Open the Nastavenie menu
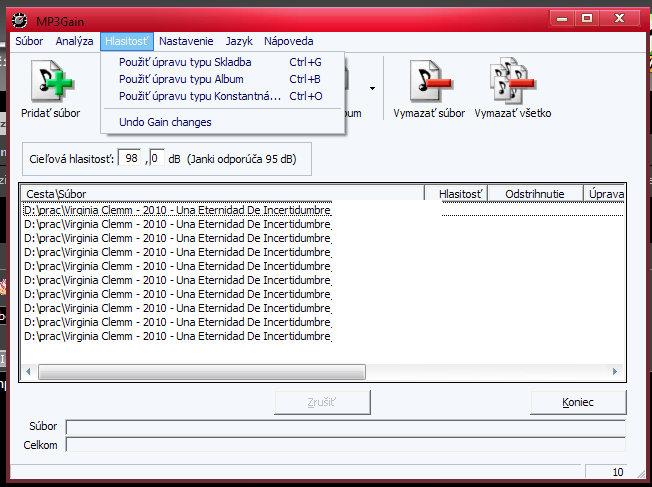Viewport: 652px width, 487px height. click(x=186, y=41)
